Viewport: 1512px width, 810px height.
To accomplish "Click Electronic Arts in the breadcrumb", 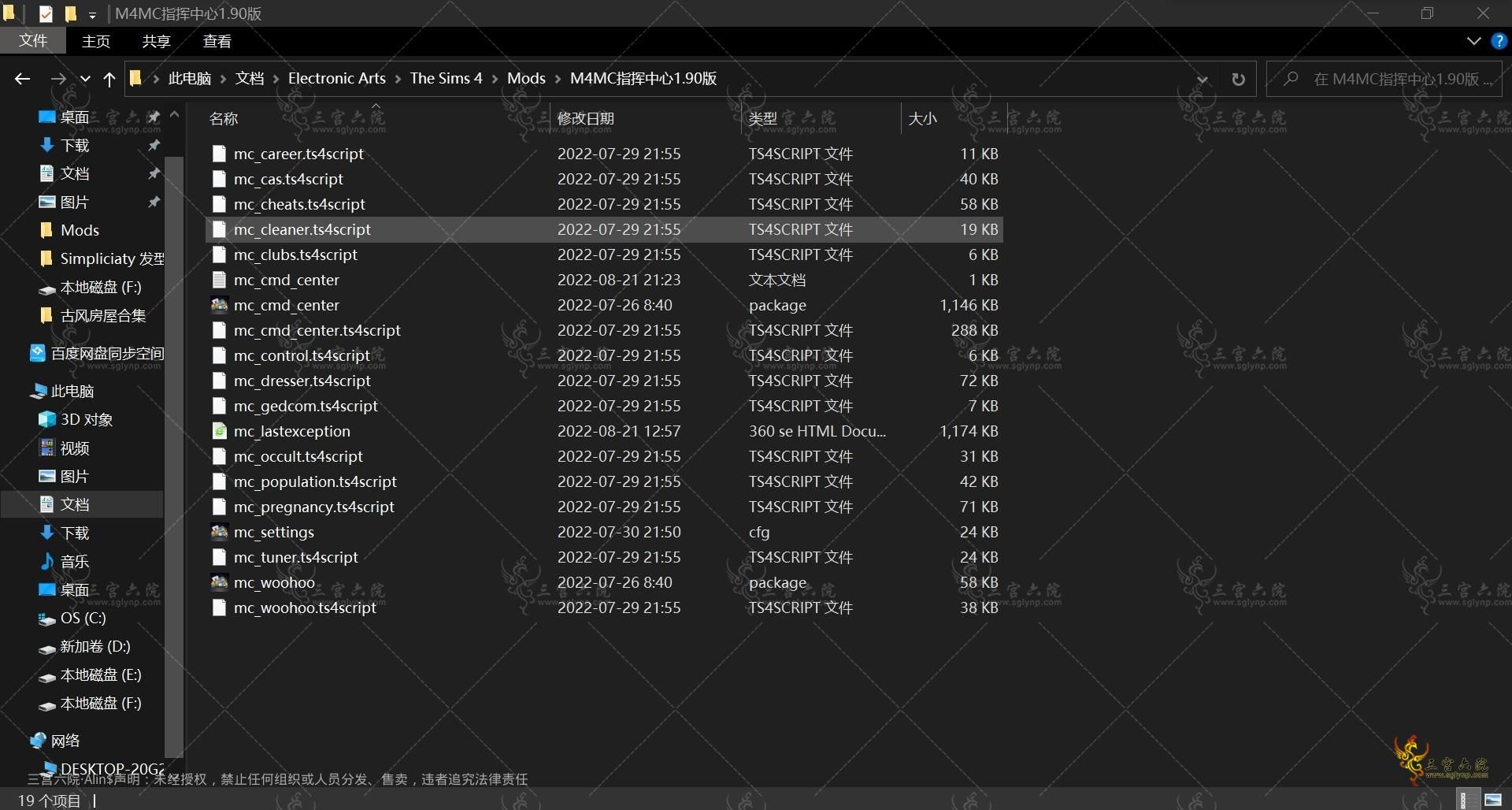I will (337, 79).
